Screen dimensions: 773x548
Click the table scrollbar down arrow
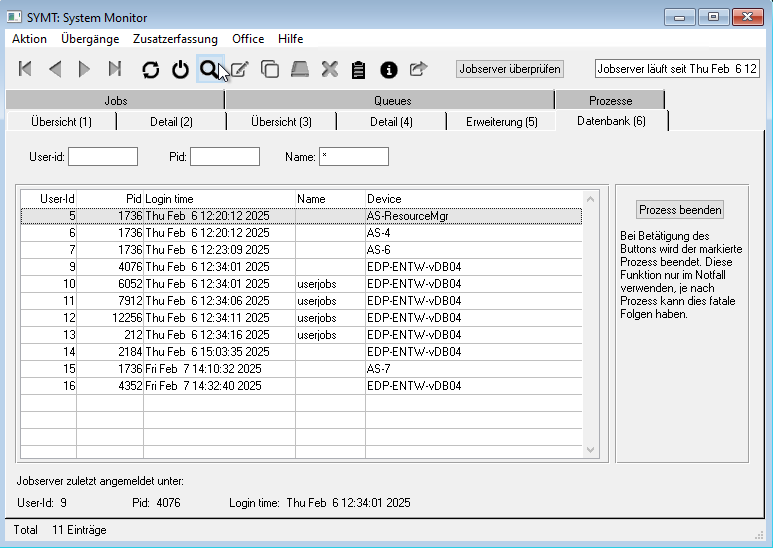tap(590, 451)
